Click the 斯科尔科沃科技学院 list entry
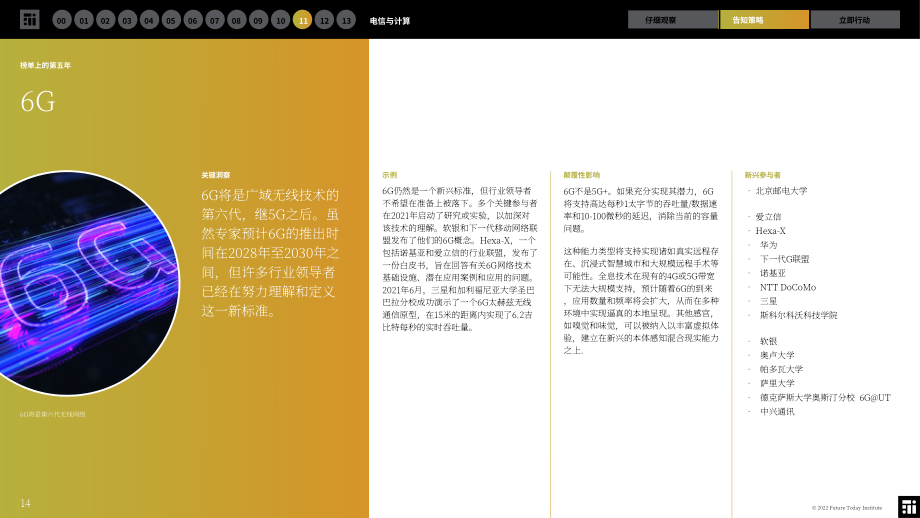920x518 pixels. (799, 315)
